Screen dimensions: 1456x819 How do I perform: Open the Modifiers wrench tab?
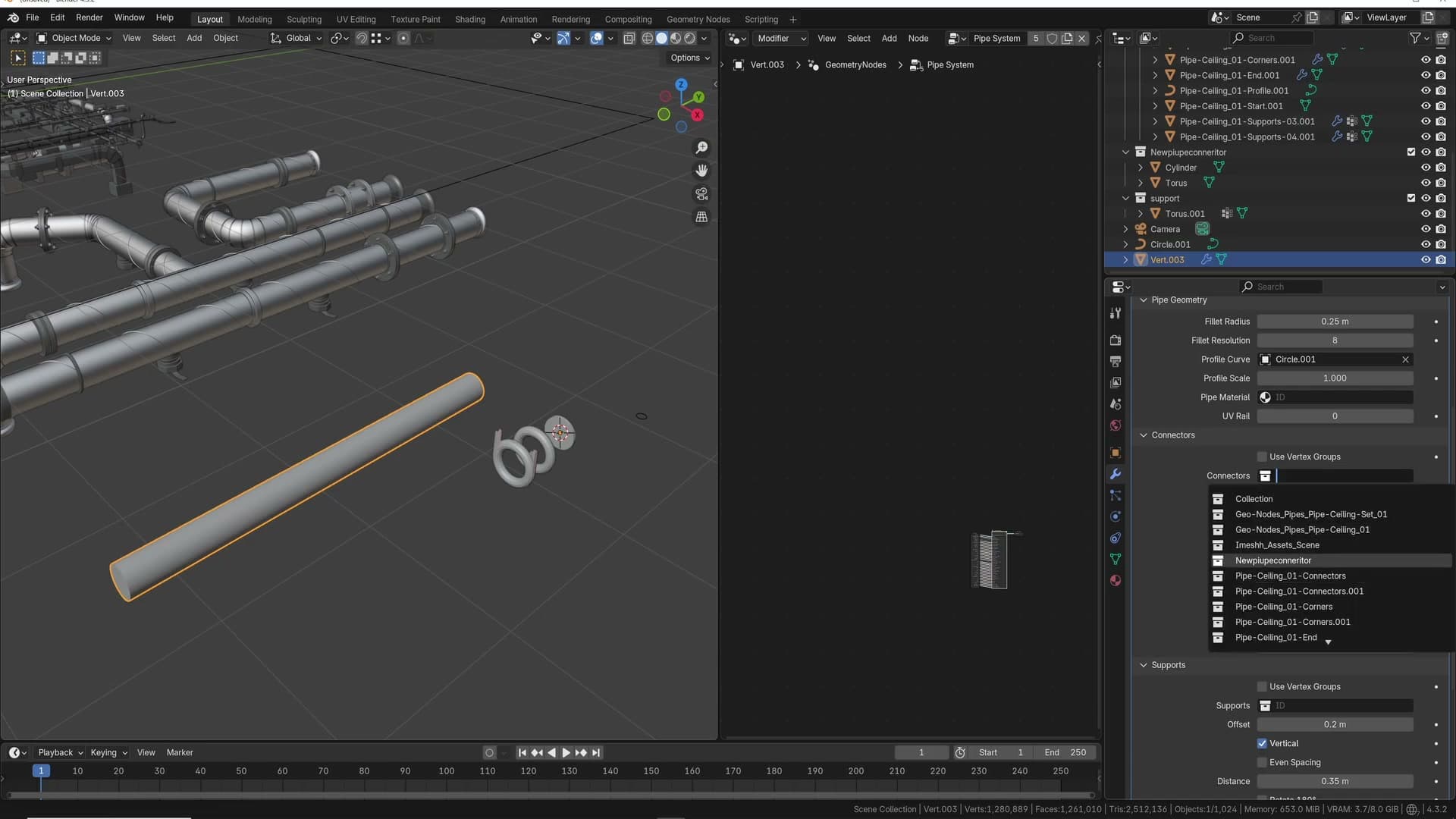point(1116,474)
